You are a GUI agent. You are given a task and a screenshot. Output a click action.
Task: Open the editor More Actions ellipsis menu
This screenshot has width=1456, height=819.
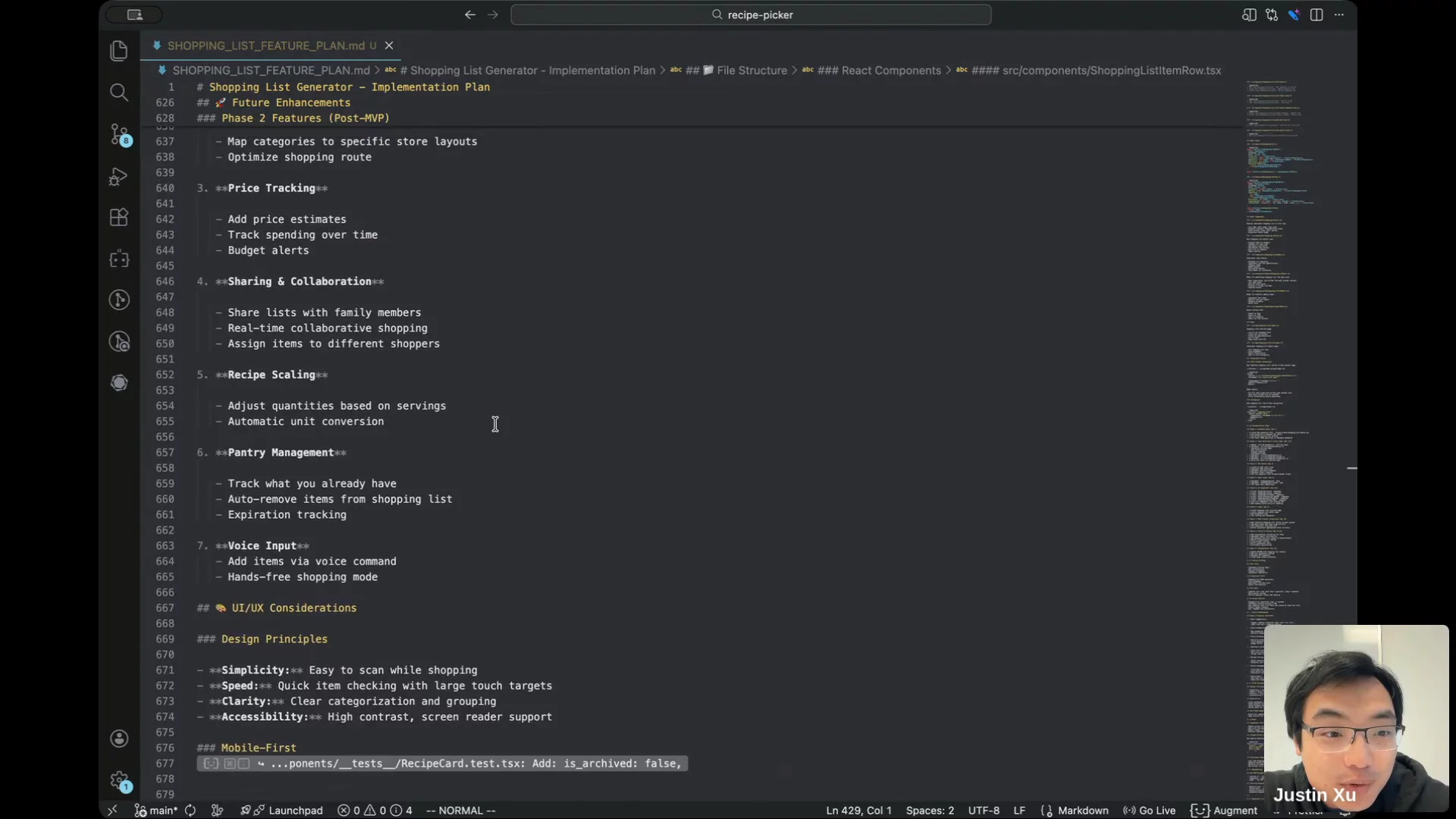(1339, 14)
